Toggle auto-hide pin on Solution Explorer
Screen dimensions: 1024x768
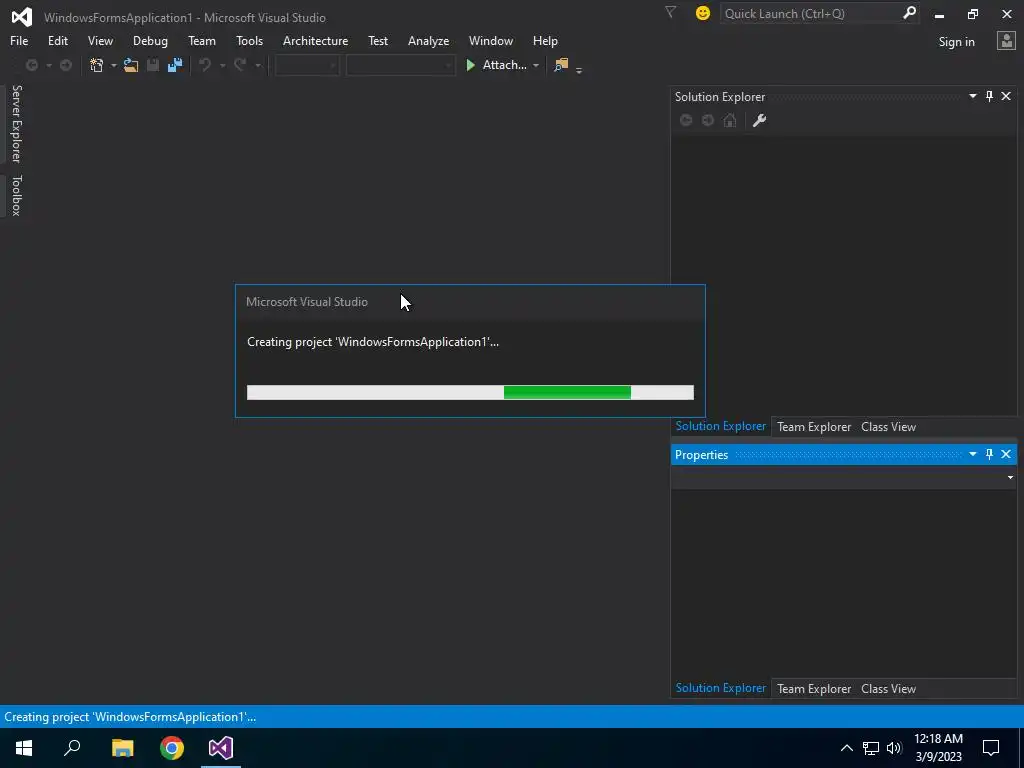pos(989,96)
